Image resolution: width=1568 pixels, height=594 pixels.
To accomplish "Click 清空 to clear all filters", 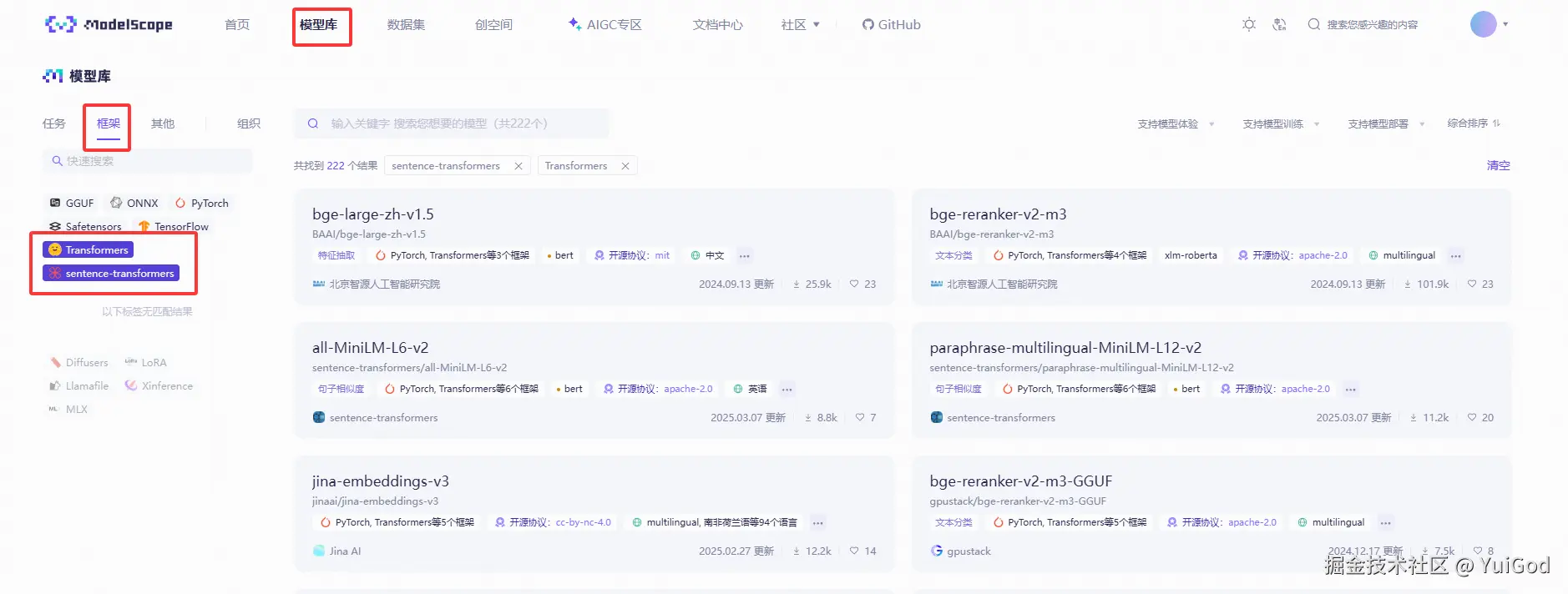I will (x=1498, y=165).
